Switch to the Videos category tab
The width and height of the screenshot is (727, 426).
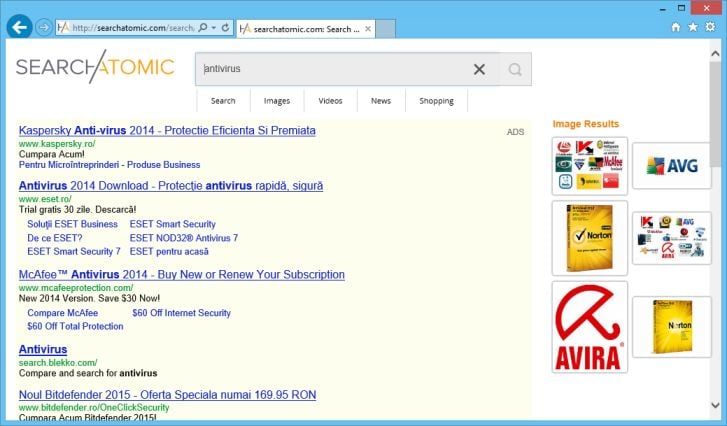tap(330, 101)
